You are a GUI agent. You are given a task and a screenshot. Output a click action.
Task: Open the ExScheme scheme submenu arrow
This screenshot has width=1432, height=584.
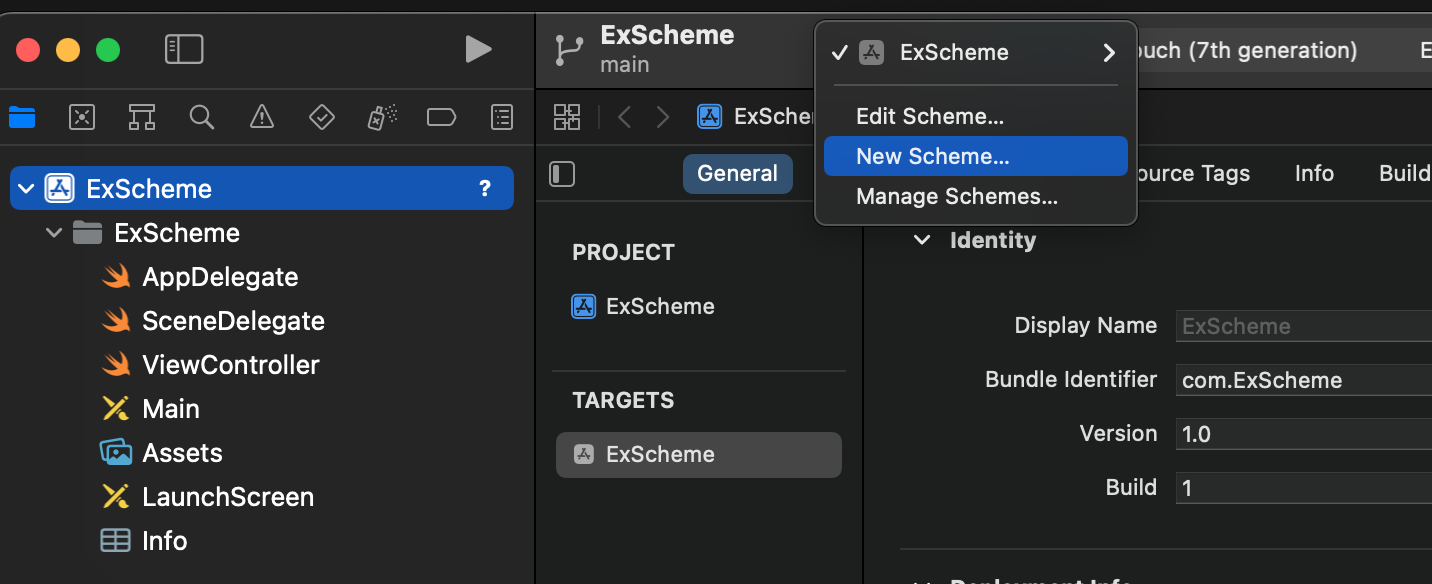click(1109, 52)
